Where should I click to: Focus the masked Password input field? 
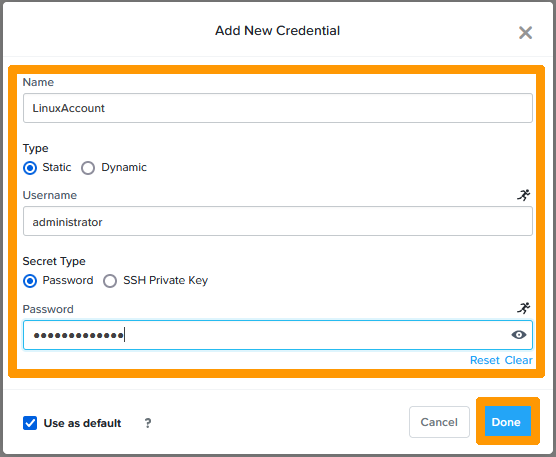[x=278, y=335]
